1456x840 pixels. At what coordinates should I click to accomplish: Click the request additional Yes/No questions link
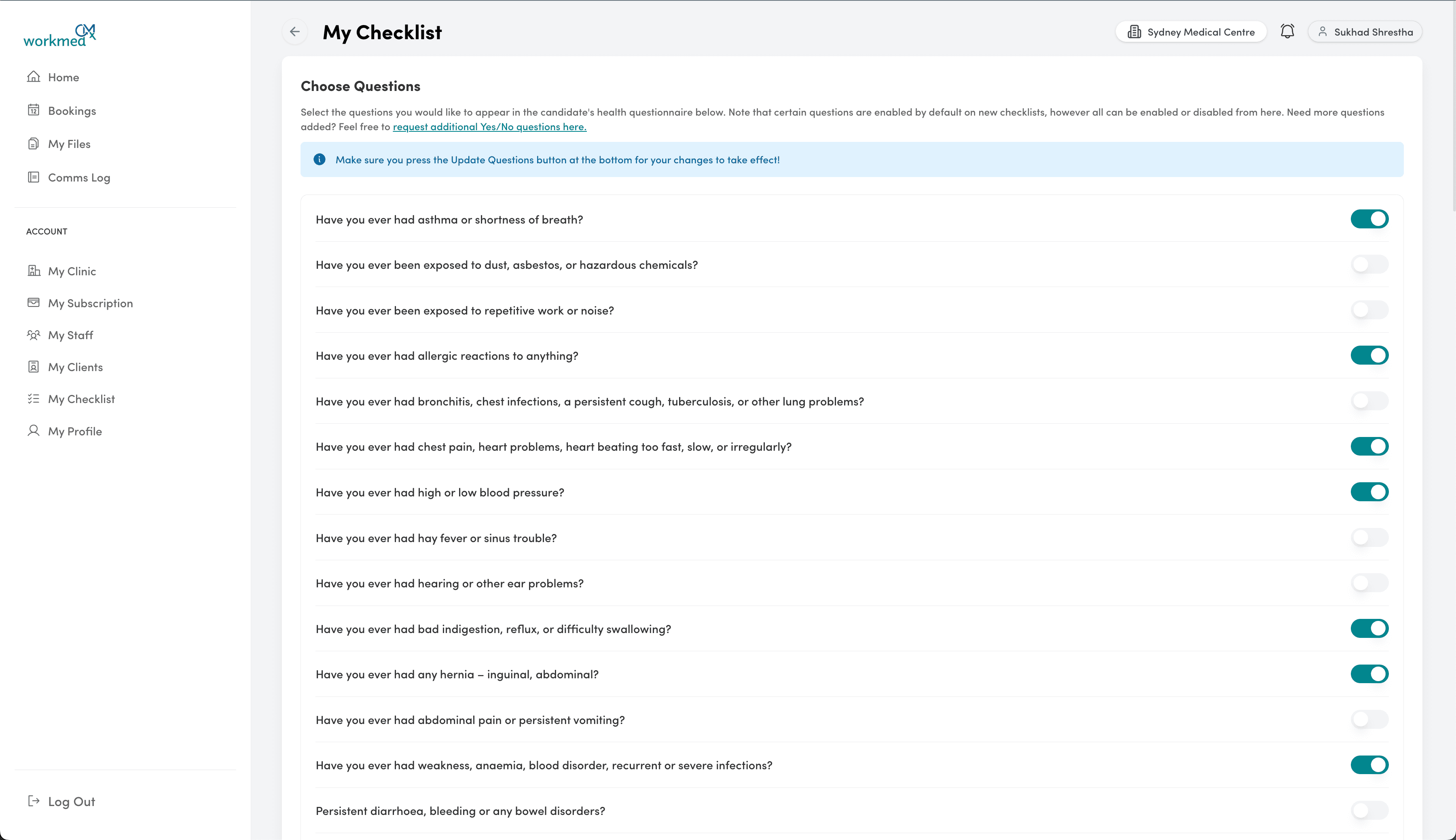click(x=489, y=127)
